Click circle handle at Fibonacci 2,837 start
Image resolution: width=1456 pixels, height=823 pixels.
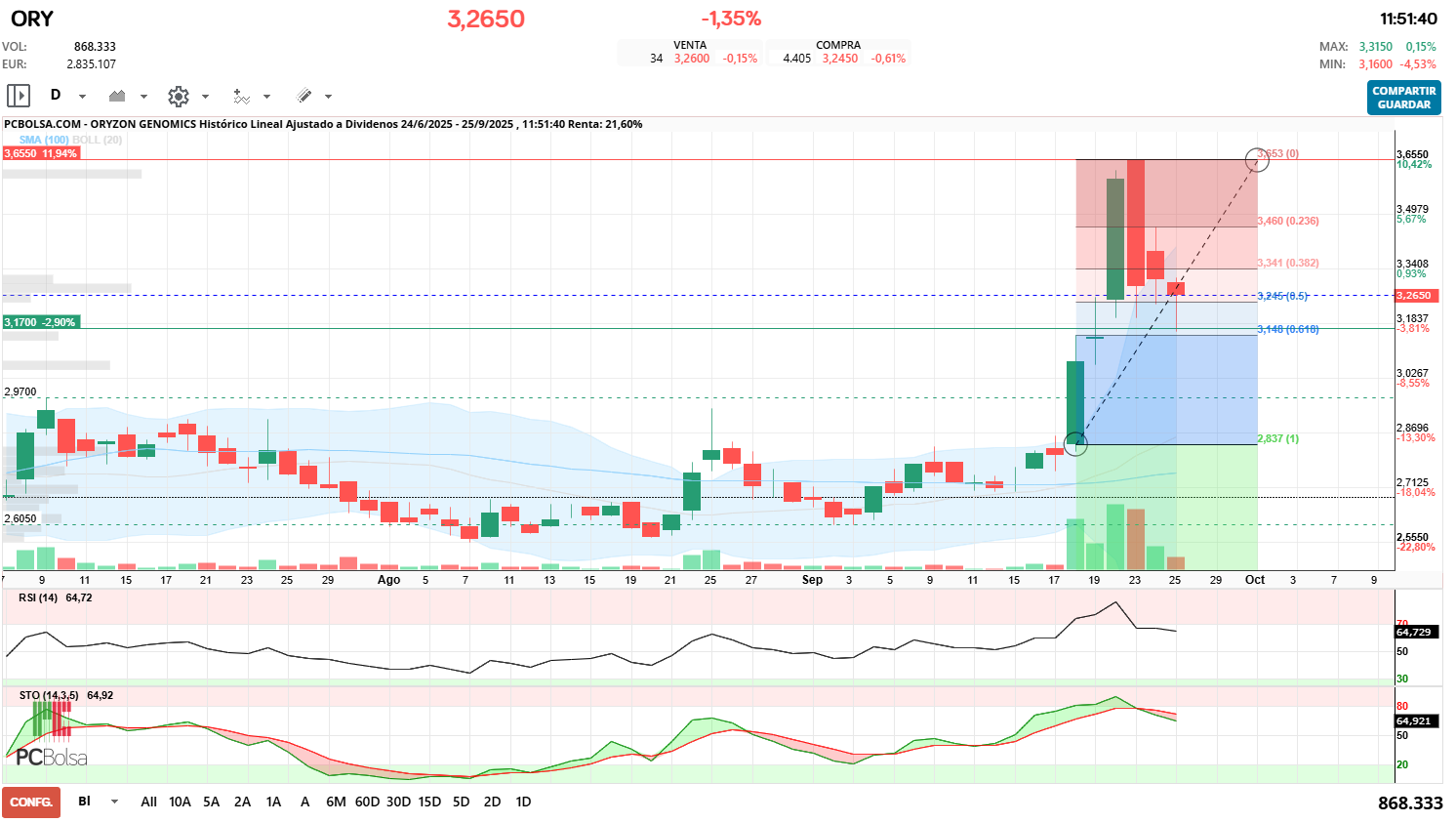click(1074, 444)
